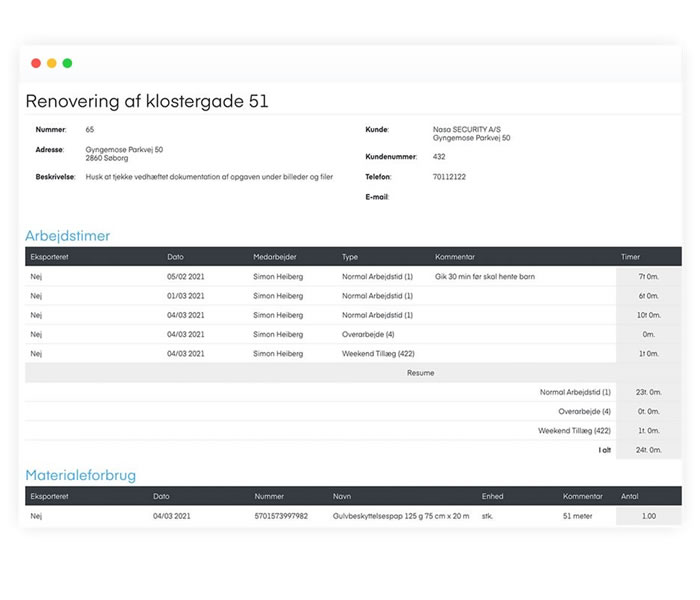
Task: Click Nej in the 01/03 2021 row
Action: pyautogui.click(x=36, y=296)
